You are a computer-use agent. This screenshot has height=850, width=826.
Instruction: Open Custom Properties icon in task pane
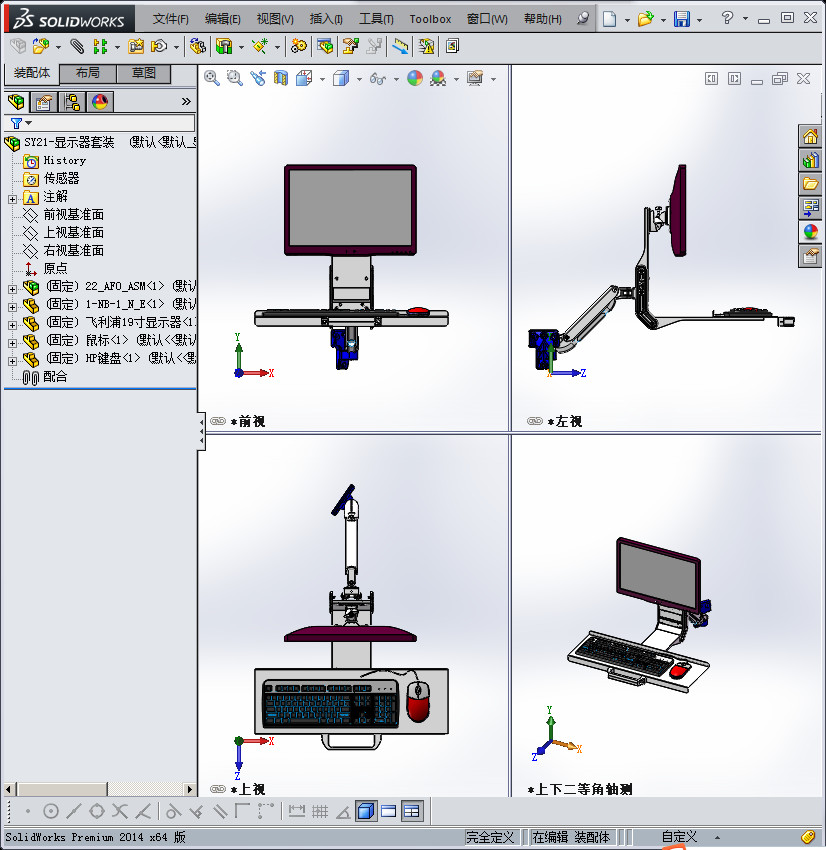coord(810,256)
